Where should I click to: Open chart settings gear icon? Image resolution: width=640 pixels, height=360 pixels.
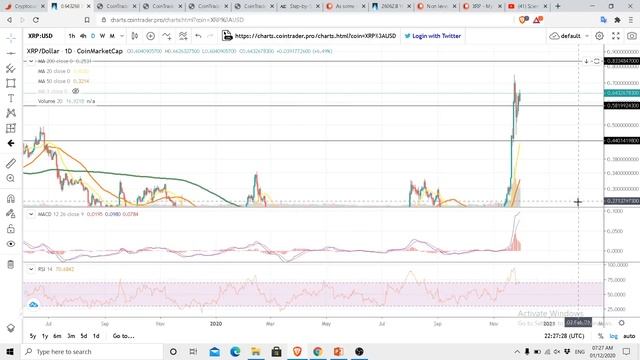tap(599, 36)
